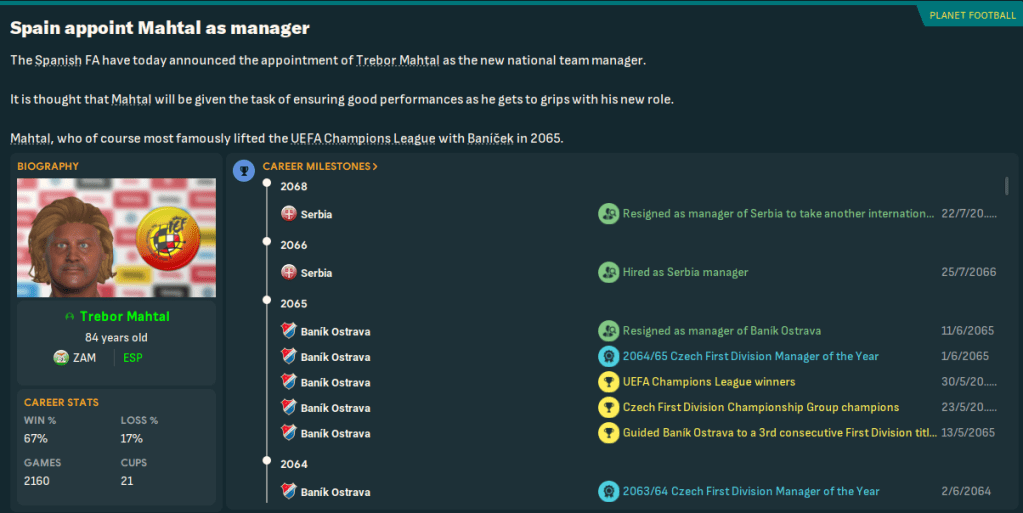Click the Championship Group champions trophy icon
Screen dimensions: 1023x513
click(x=607, y=408)
